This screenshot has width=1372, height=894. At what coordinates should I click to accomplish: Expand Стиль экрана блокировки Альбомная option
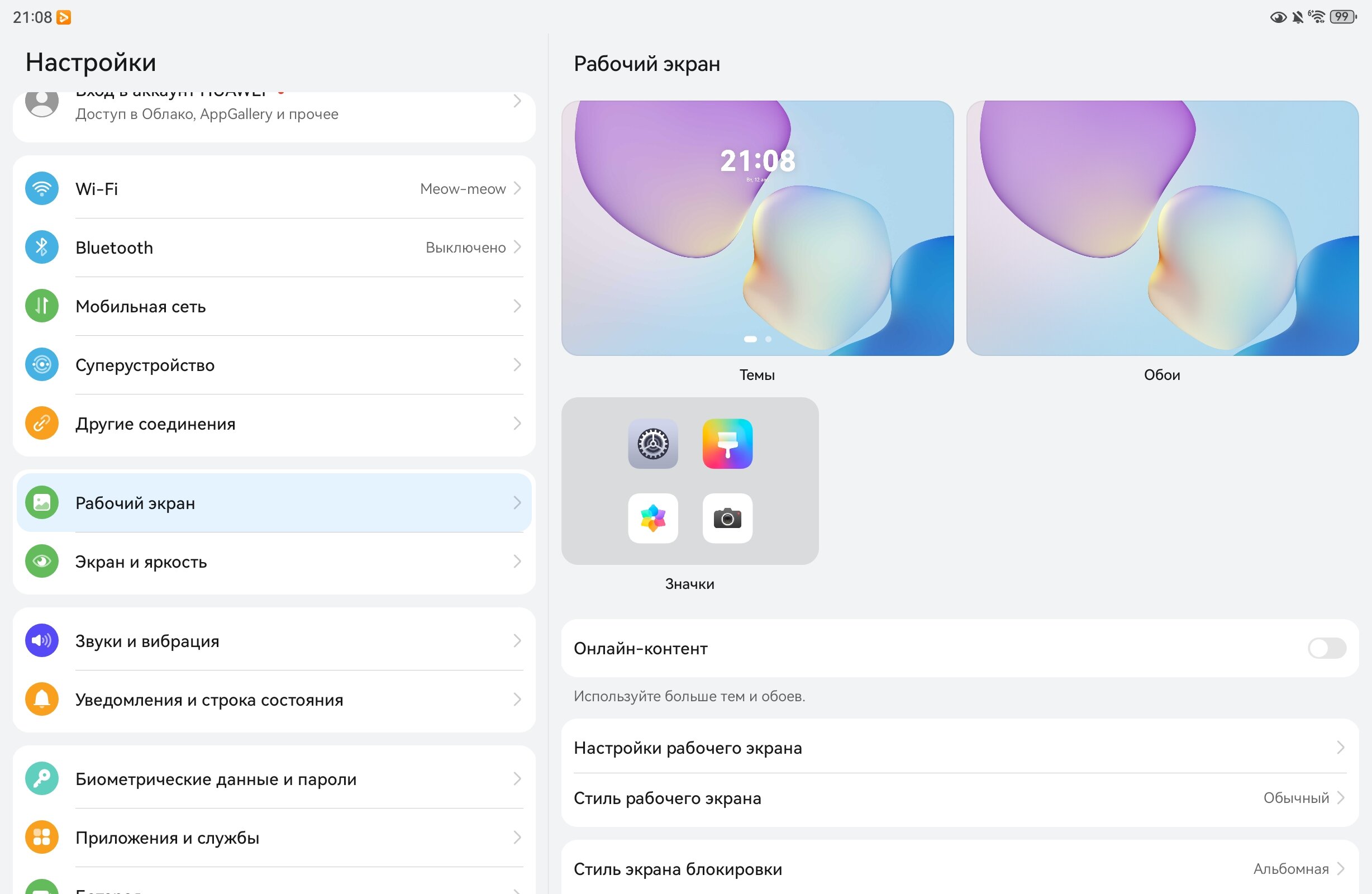point(960,869)
